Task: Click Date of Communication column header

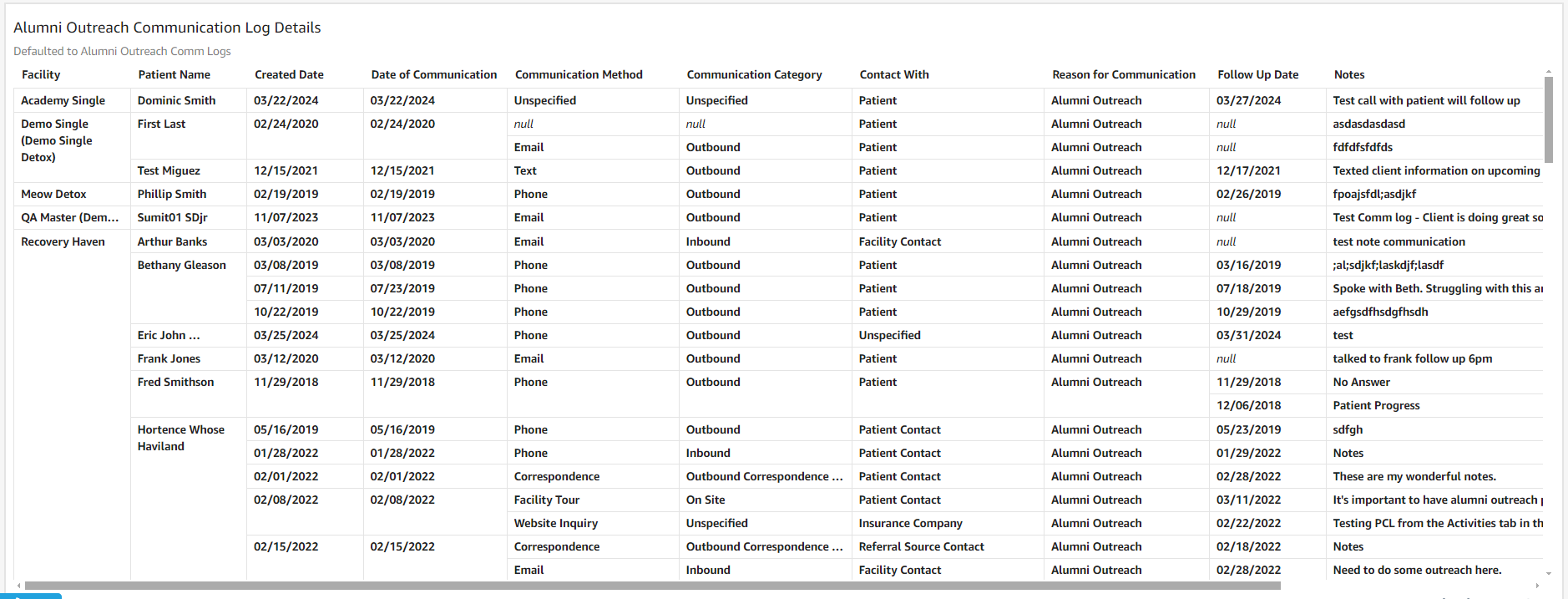Action: coord(434,74)
